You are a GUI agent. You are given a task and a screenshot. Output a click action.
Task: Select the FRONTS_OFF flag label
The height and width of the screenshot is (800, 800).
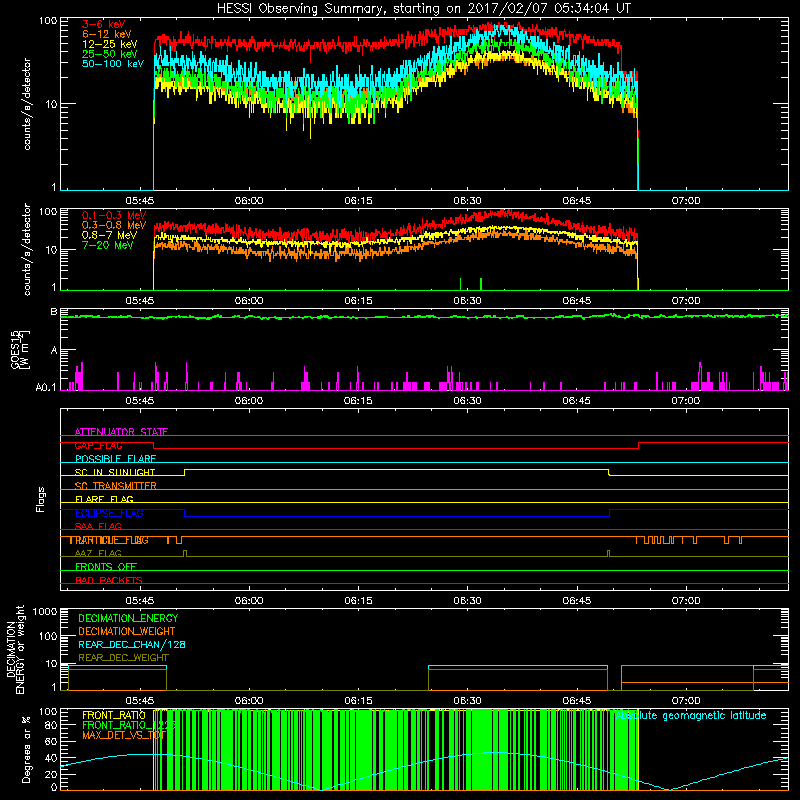click(106, 567)
